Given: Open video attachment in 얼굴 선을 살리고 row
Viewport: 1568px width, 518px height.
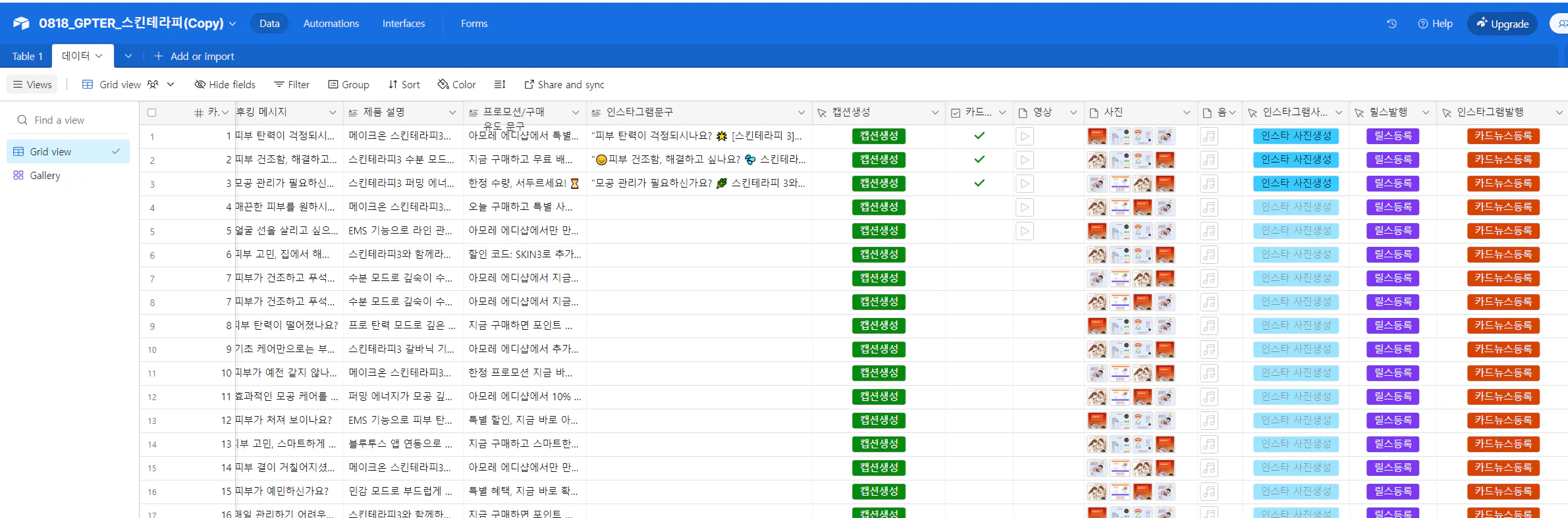Looking at the screenshot, I should (1024, 231).
